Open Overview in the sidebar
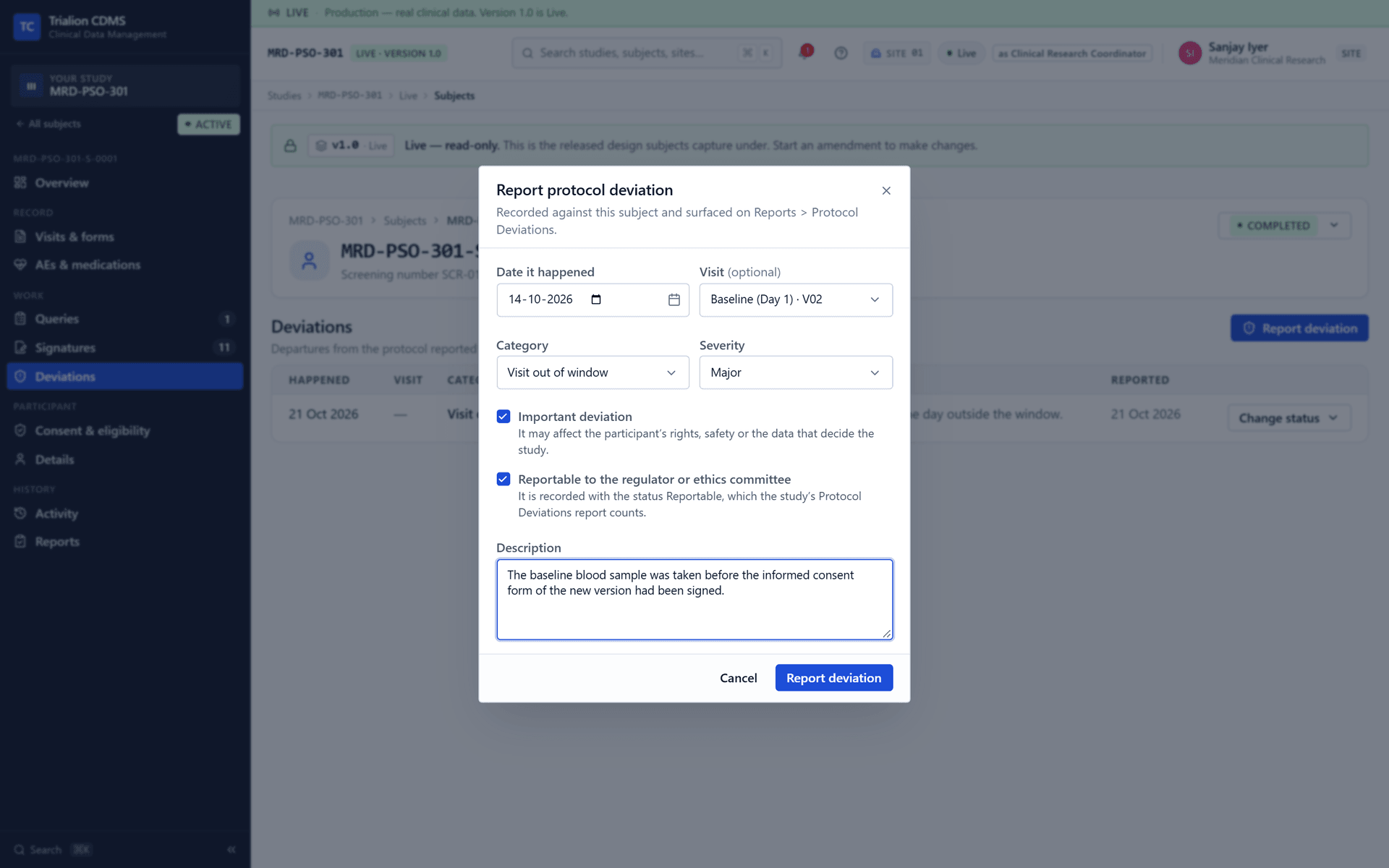The width and height of the screenshot is (1389, 868). click(124, 183)
